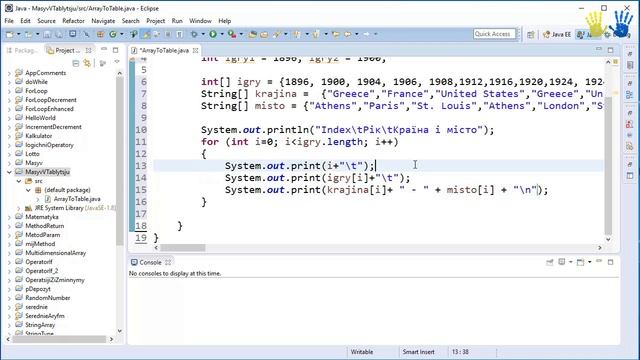The width and height of the screenshot is (640, 360).
Task: Collapse the MasyvVTablytsju project node
Action: pyautogui.click(x=9, y=172)
